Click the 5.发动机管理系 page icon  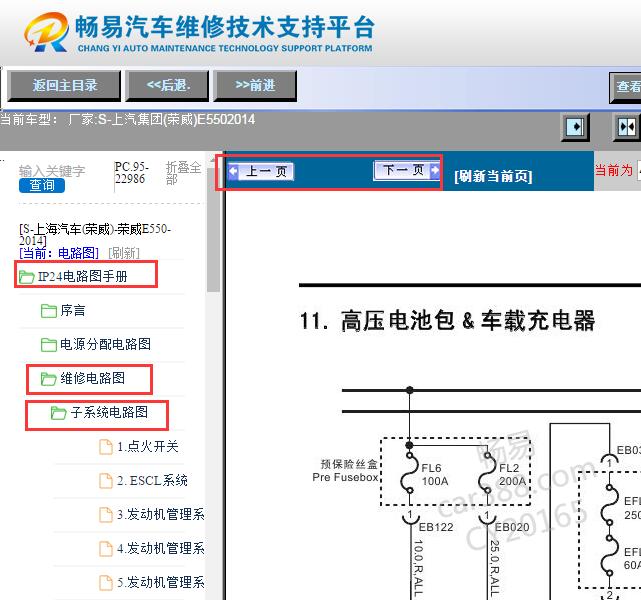click(x=106, y=582)
